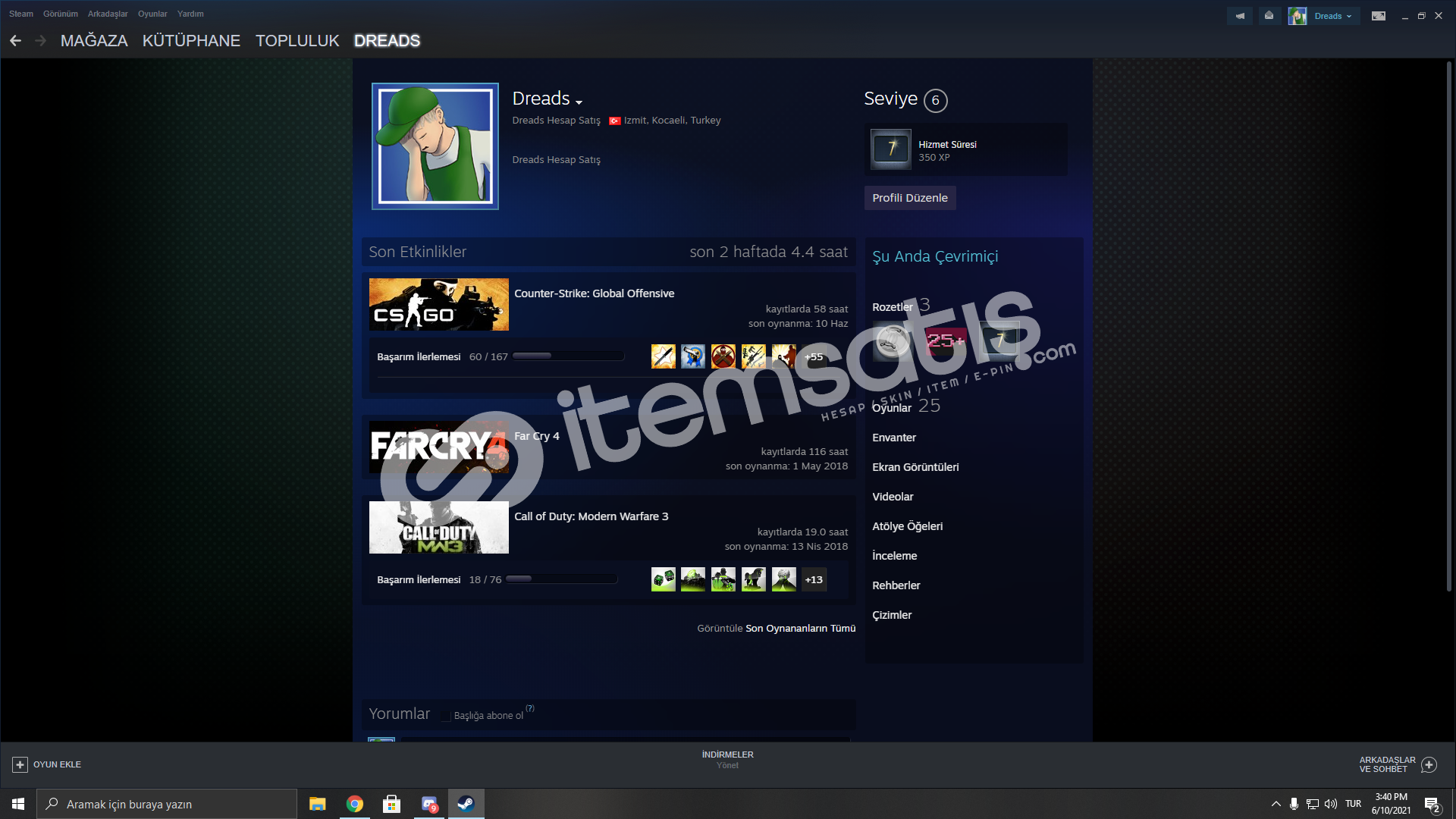Open File Explorer from taskbar
Screen dimensions: 1456x819
click(317, 804)
